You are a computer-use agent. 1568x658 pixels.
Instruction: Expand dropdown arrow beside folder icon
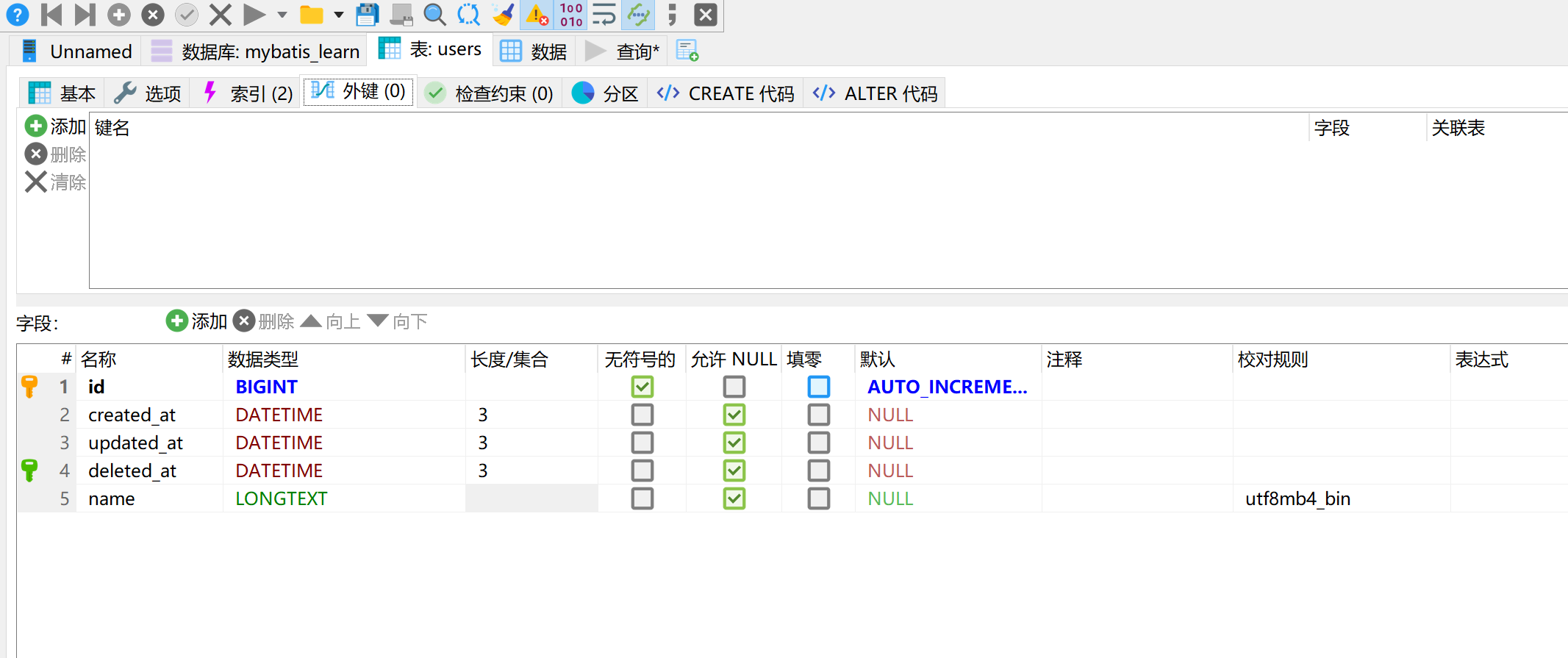point(339,15)
